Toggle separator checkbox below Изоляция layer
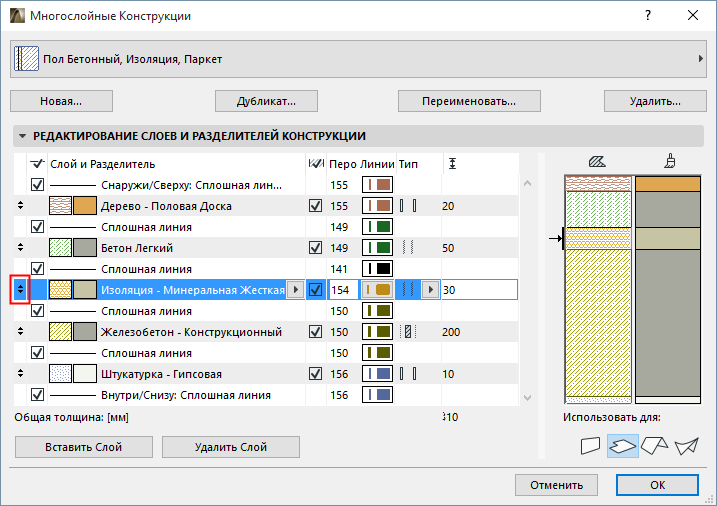Viewport: 717px width, 506px height. pos(37,311)
